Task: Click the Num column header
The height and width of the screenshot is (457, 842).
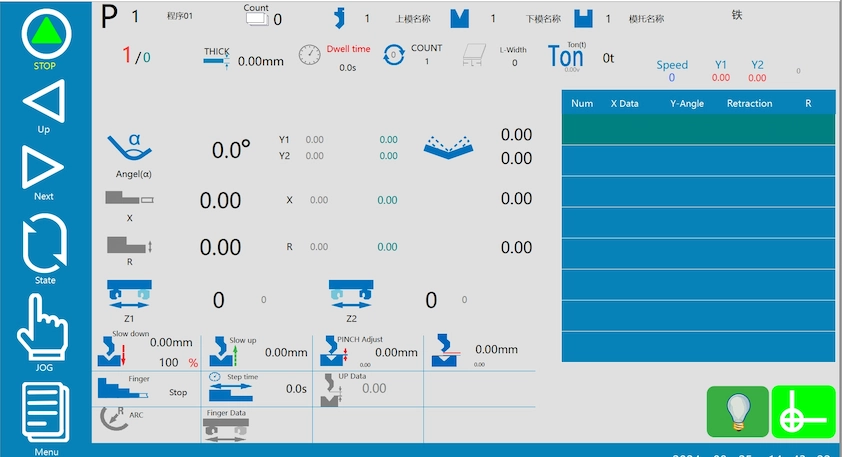Action: pos(582,103)
